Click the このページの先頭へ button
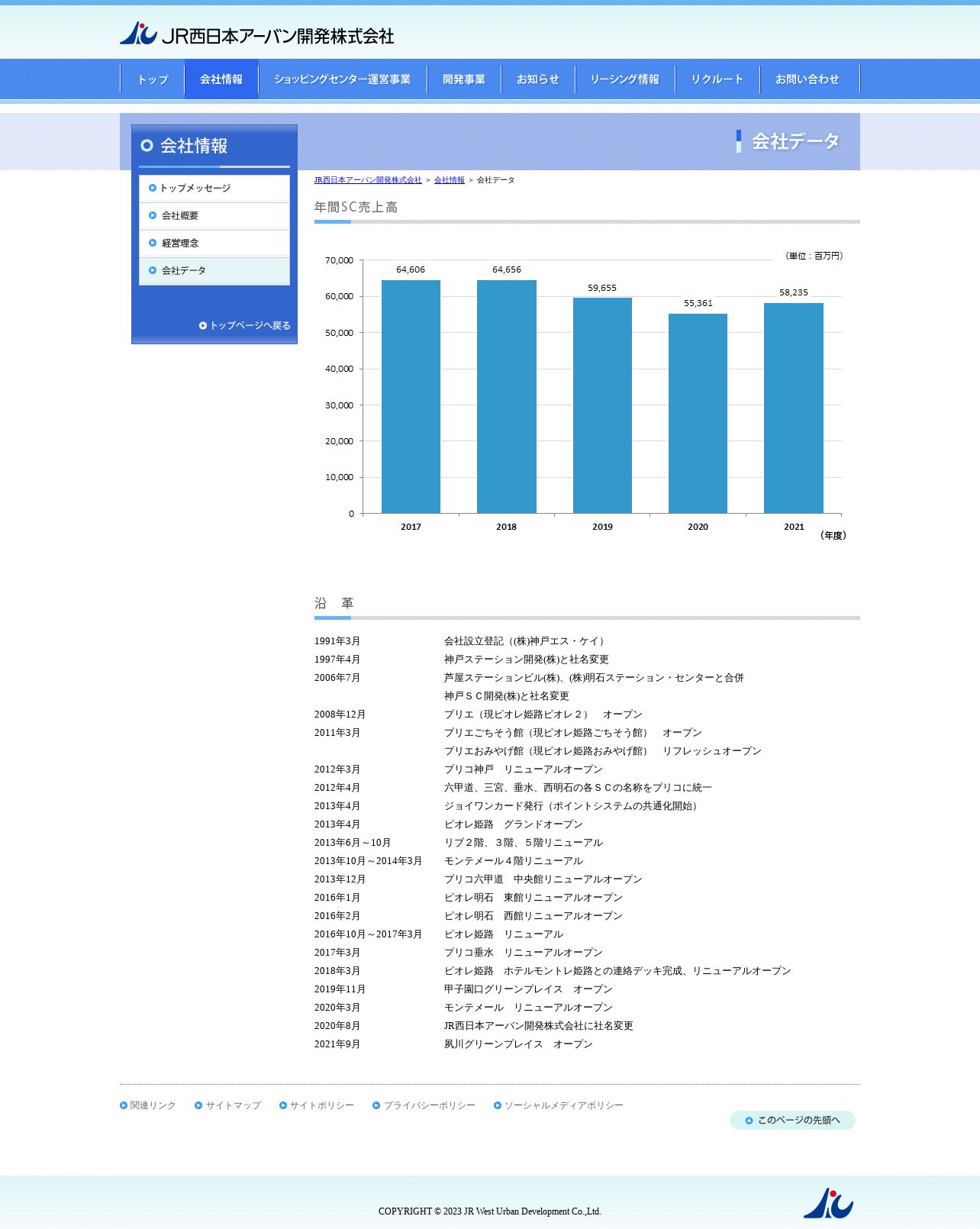980x1229 pixels. tap(792, 1121)
